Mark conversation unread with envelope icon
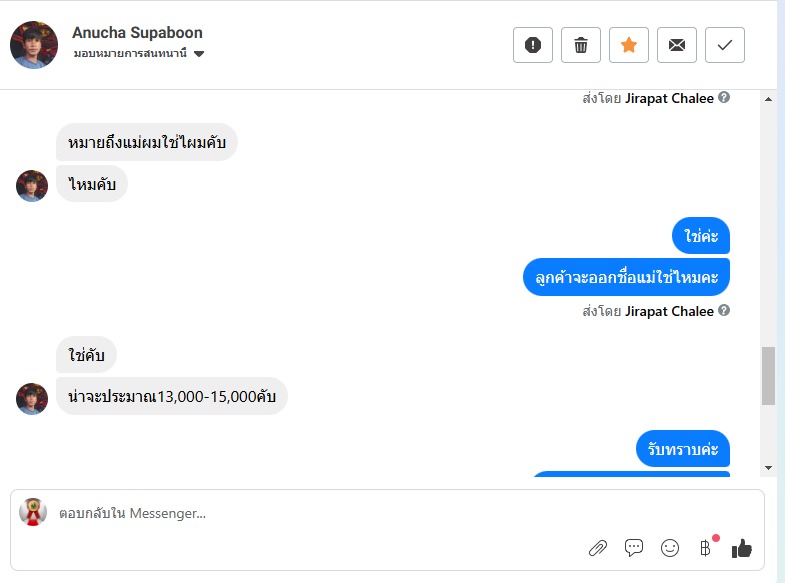 (677, 45)
